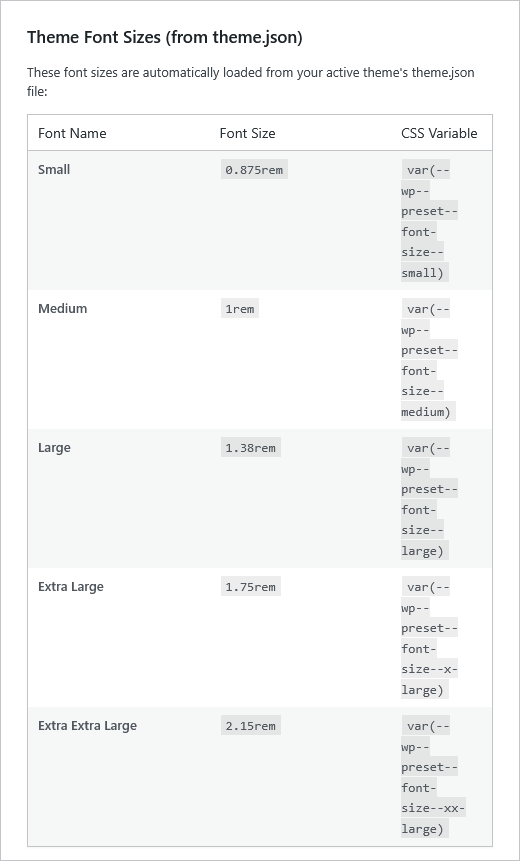Click the 0.875rem font size code

point(254,170)
